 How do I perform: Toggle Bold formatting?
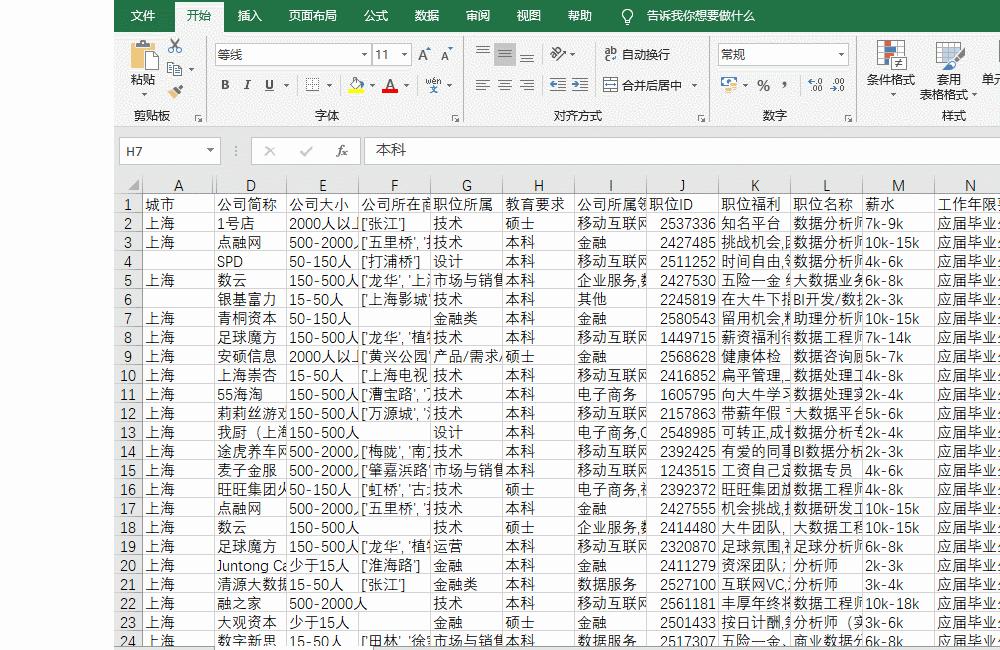225,85
